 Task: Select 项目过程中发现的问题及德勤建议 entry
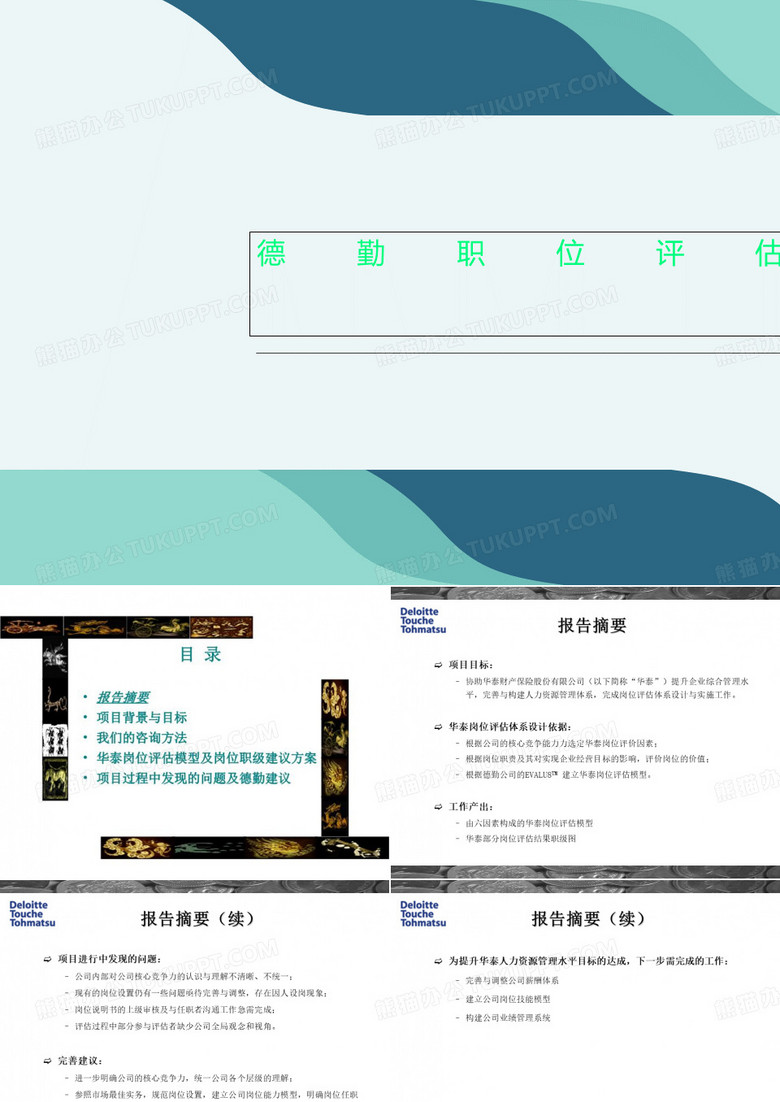coord(193,779)
